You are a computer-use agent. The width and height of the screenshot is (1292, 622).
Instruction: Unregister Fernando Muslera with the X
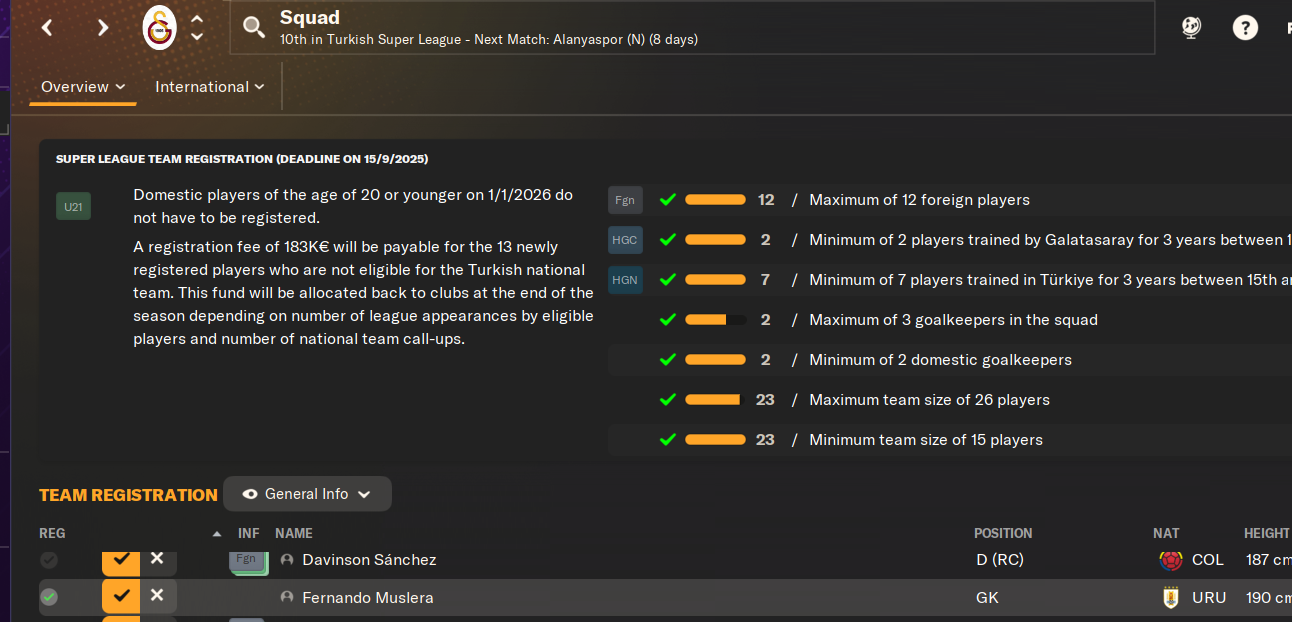[x=157, y=596]
